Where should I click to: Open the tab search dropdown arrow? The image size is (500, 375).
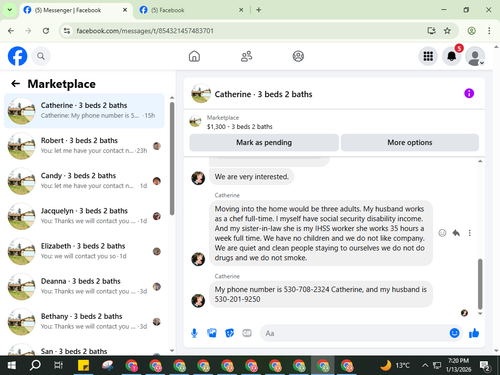pos(10,10)
